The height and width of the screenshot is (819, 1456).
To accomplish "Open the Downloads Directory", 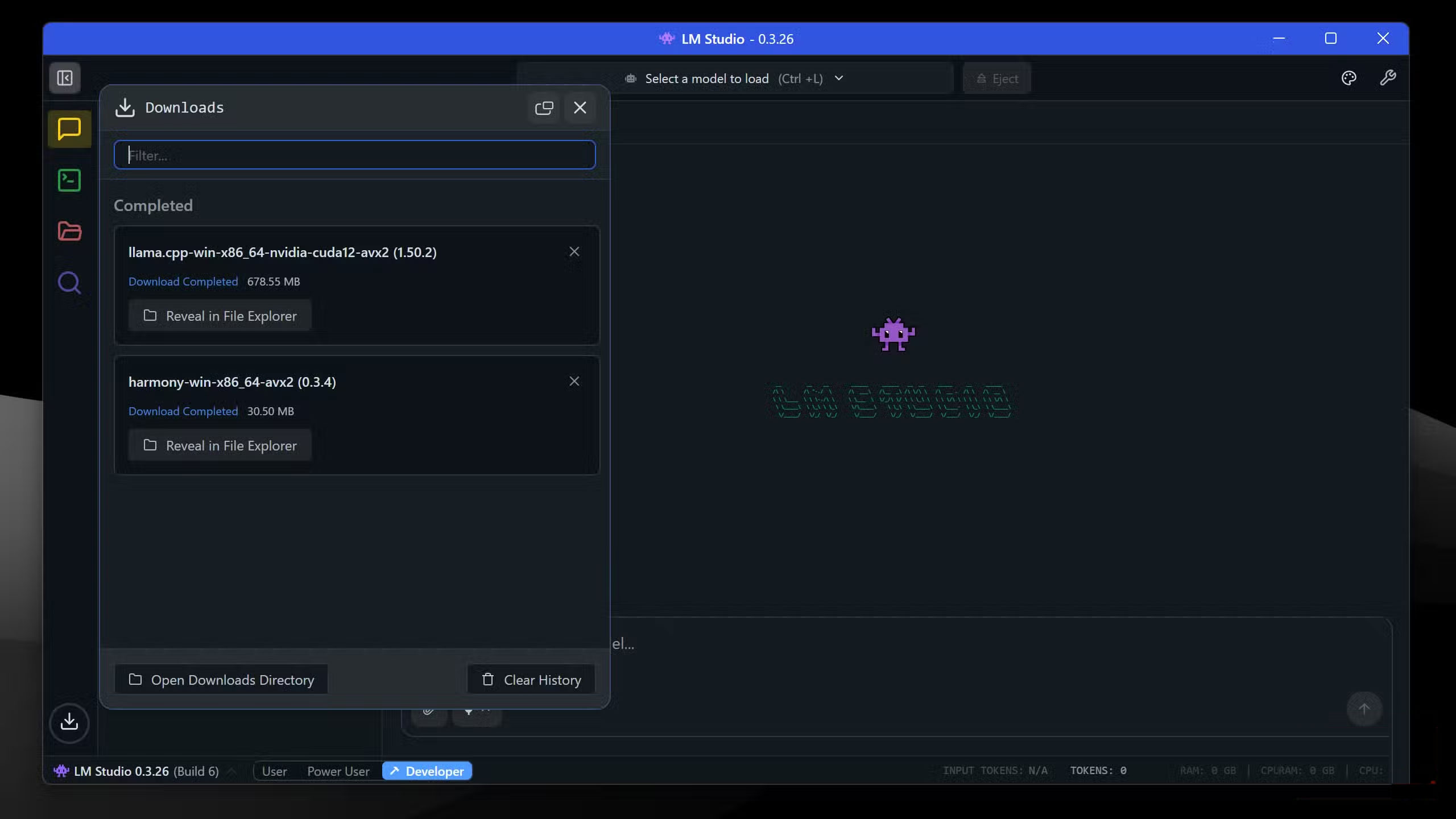I will click(x=221, y=679).
